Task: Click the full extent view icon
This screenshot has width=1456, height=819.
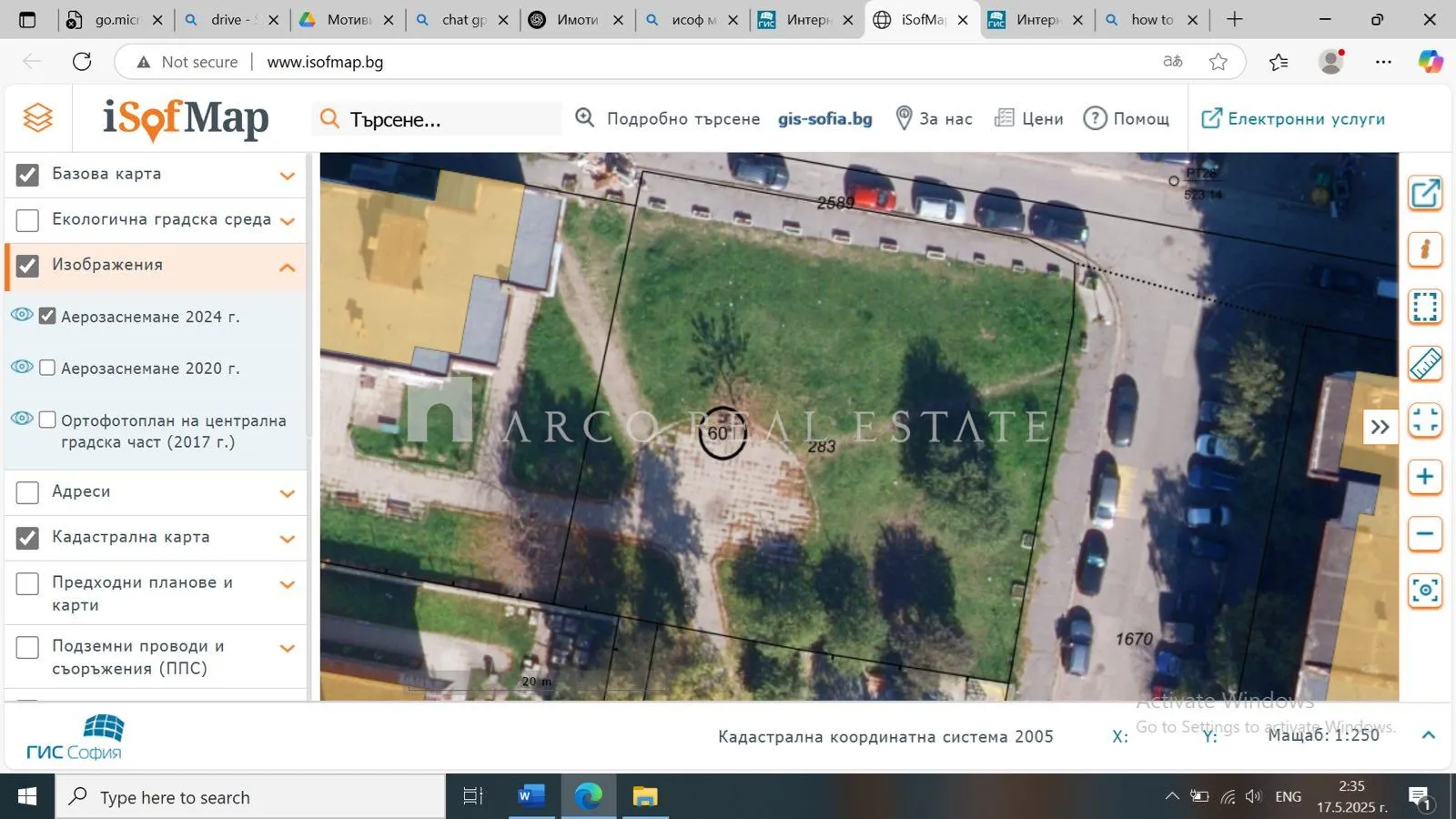Action: point(1425,420)
